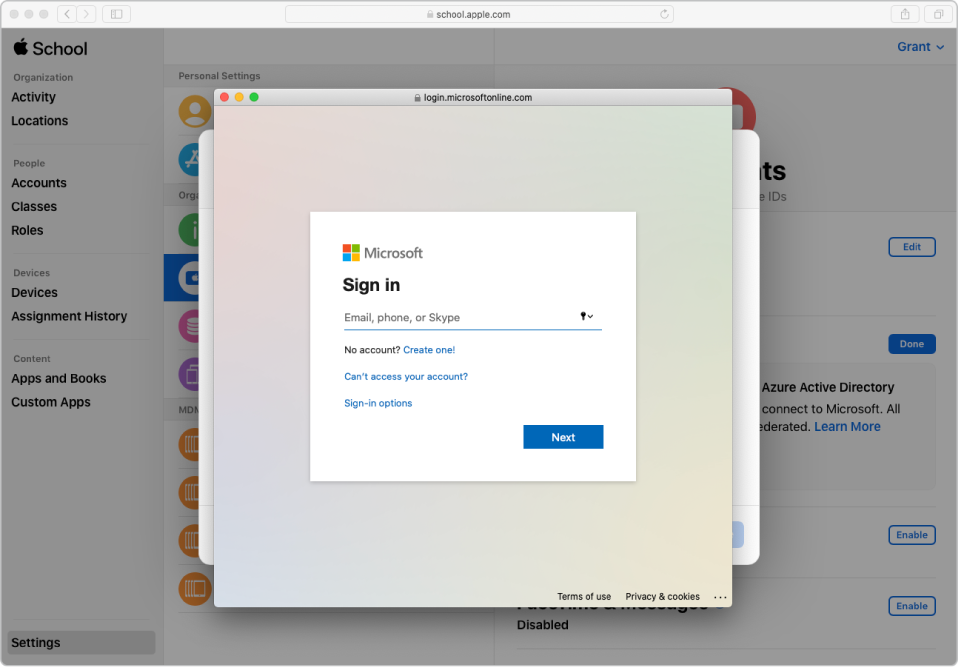Click the pink data source icon
The image size is (960, 668).
point(189,326)
